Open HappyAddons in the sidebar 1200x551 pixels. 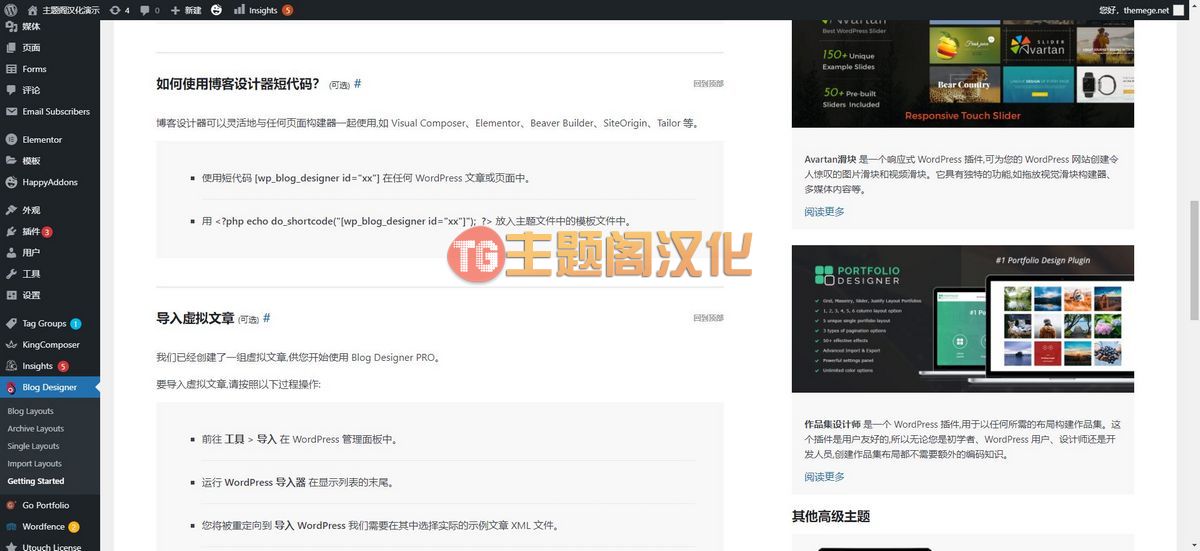[50, 182]
